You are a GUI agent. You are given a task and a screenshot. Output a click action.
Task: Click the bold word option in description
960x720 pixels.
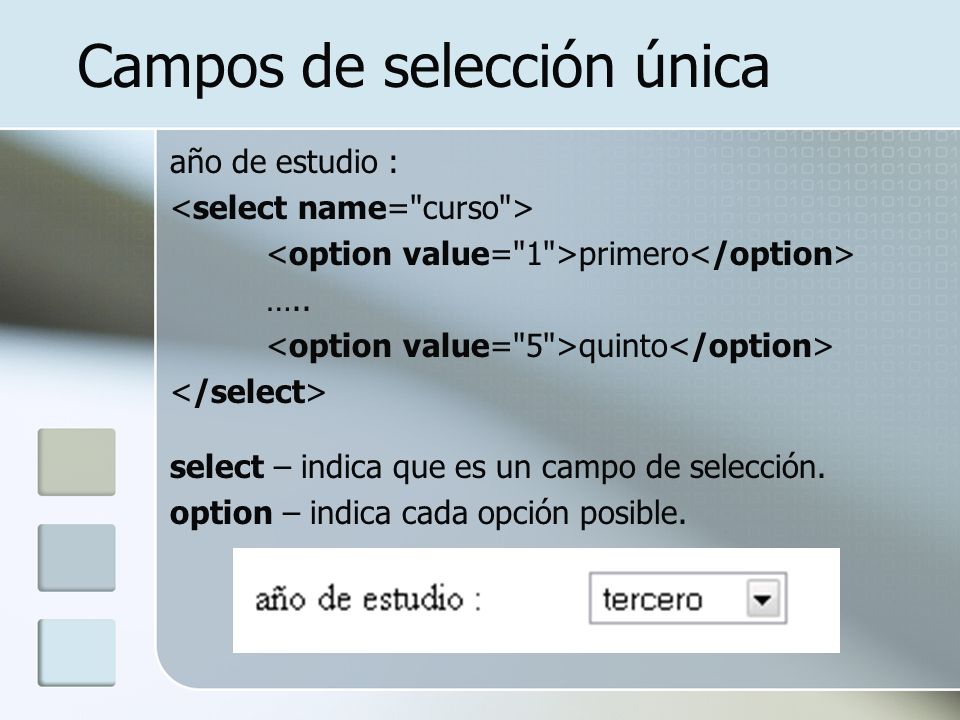click(x=221, y=513)
